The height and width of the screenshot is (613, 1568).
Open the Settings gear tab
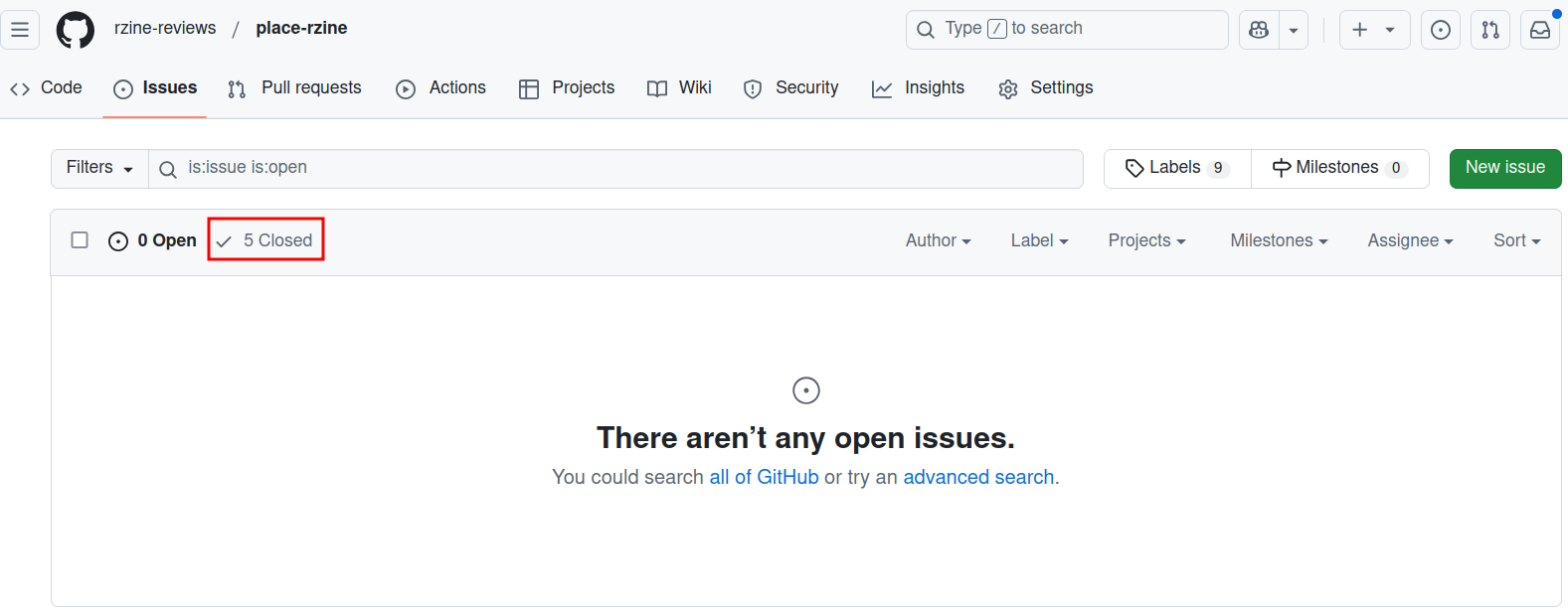click(x=1046, y=88)
